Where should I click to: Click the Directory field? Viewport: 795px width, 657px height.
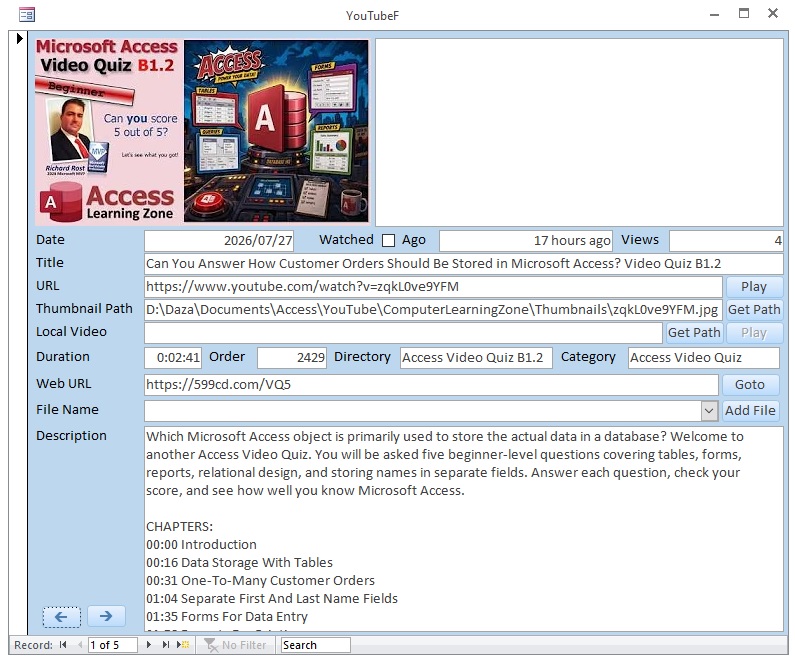point(476,358)
